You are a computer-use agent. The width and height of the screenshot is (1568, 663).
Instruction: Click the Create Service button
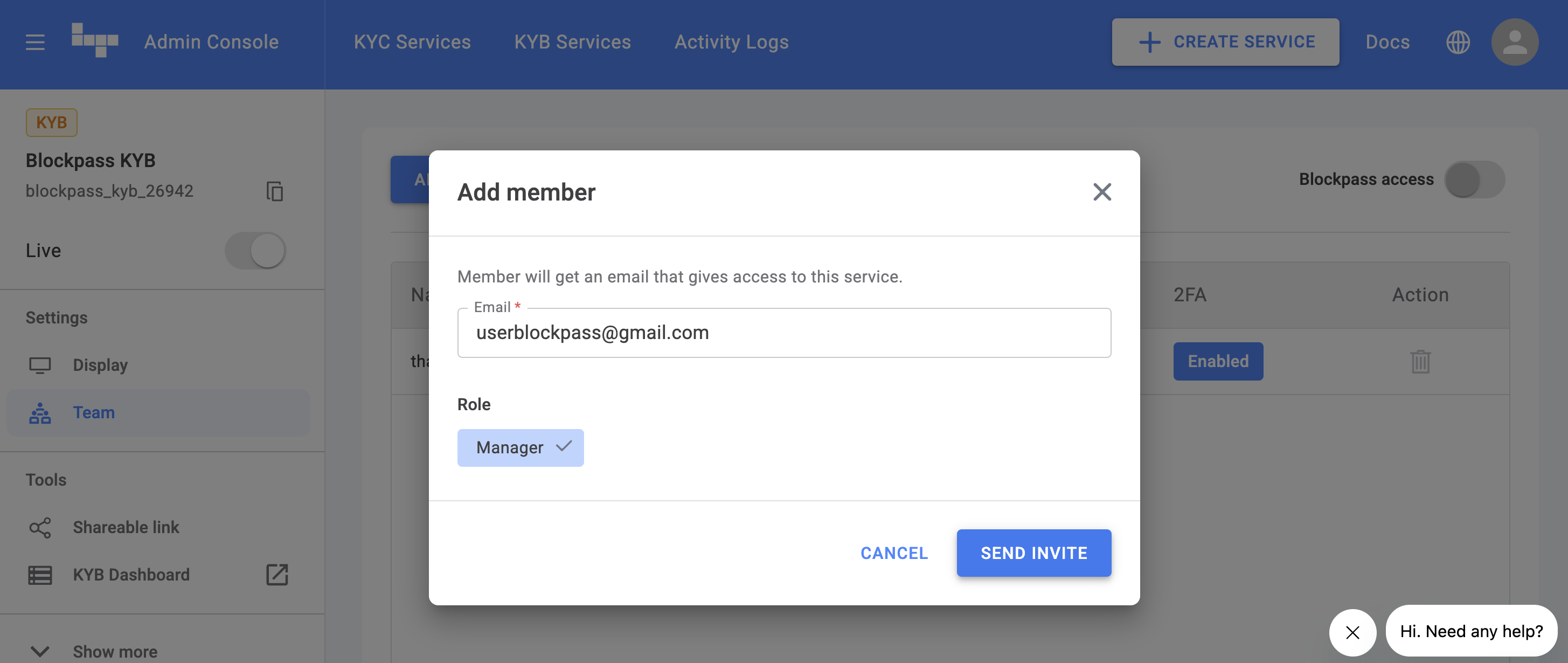(x=1225, y=42)
